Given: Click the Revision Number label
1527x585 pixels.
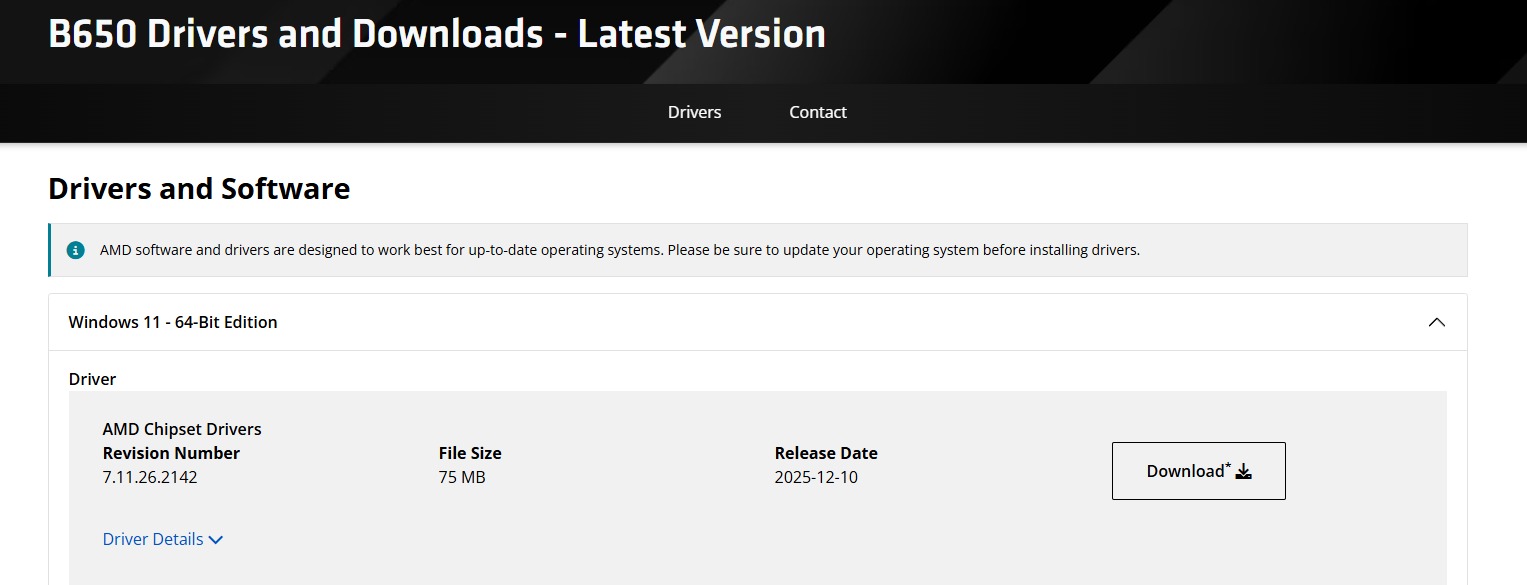Looking at the screenshot, I should [171, 453].
